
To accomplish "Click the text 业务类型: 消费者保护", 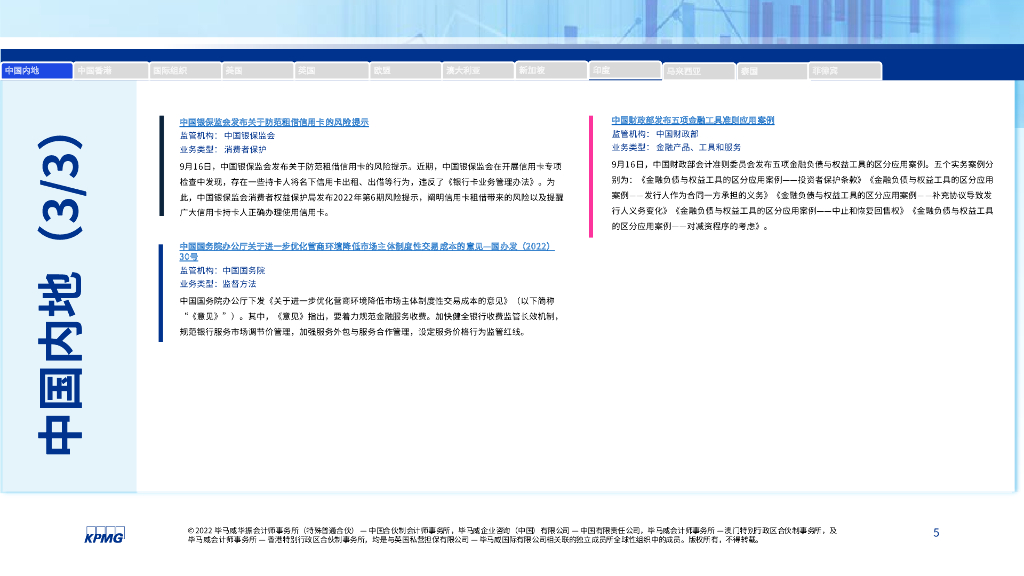I will point(223,150).
